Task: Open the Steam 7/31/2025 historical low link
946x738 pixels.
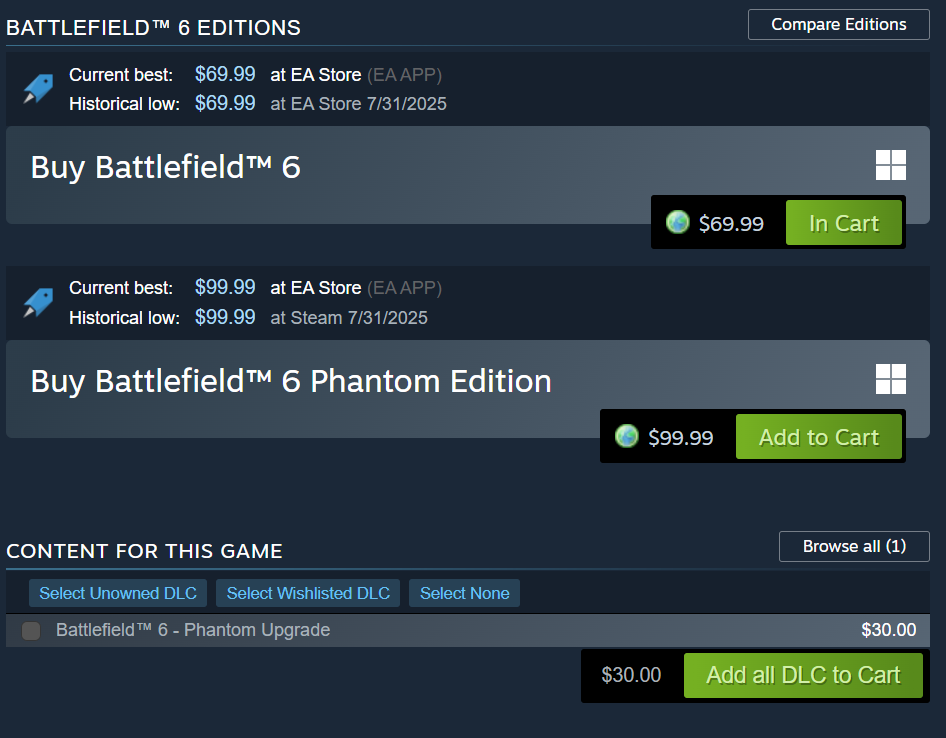Action: 349,318
